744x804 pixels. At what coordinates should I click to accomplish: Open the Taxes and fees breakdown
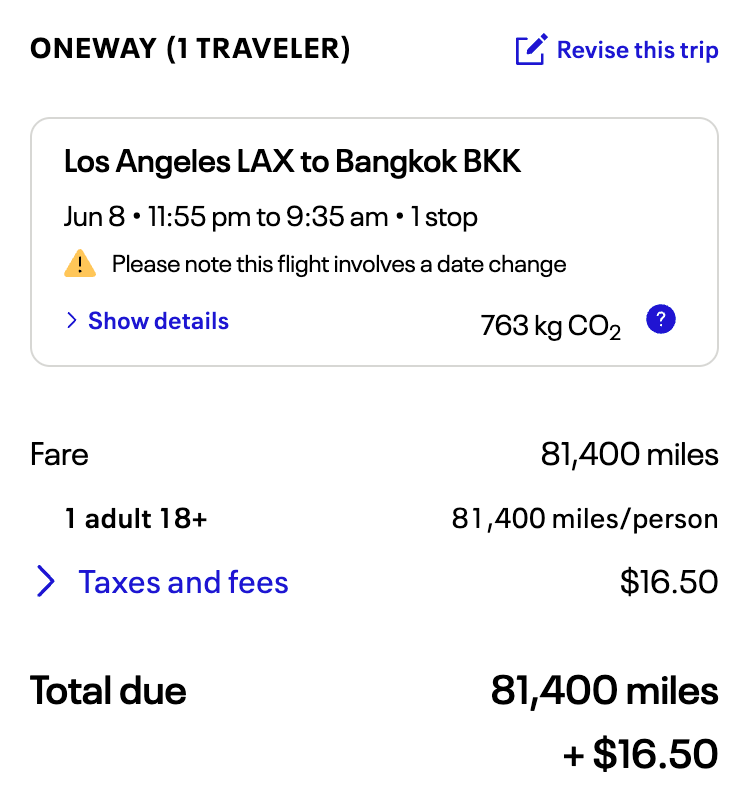point(183,582)
